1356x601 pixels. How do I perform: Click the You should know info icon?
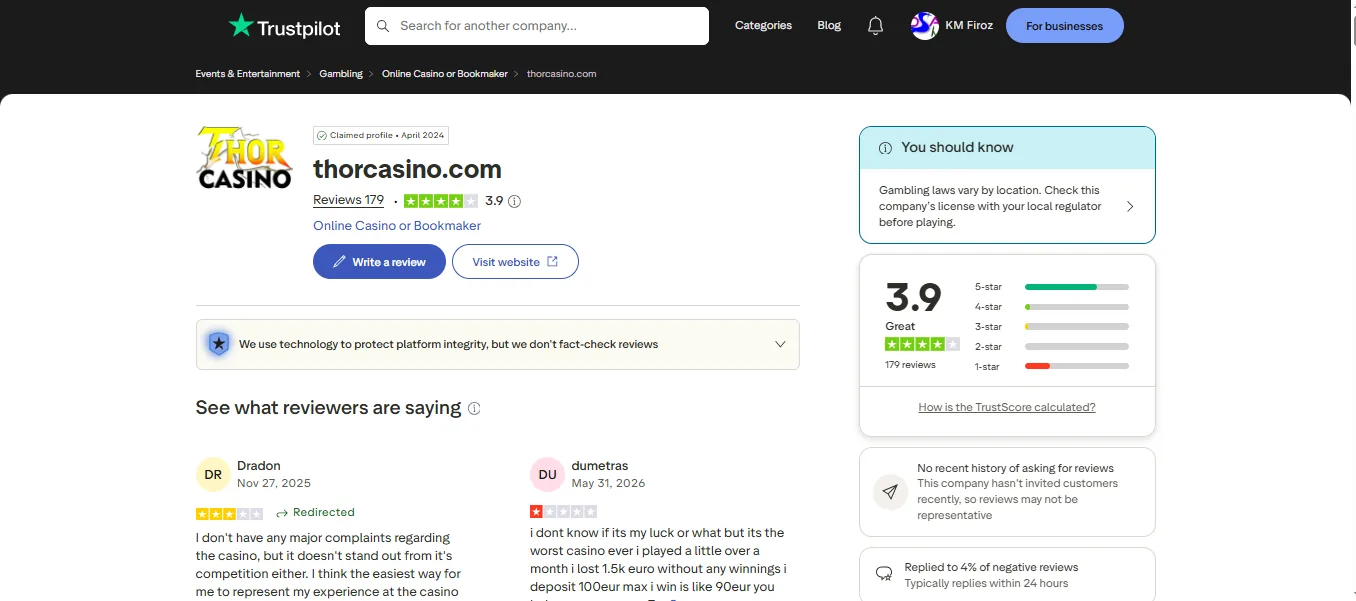click(x=885, y=148)
